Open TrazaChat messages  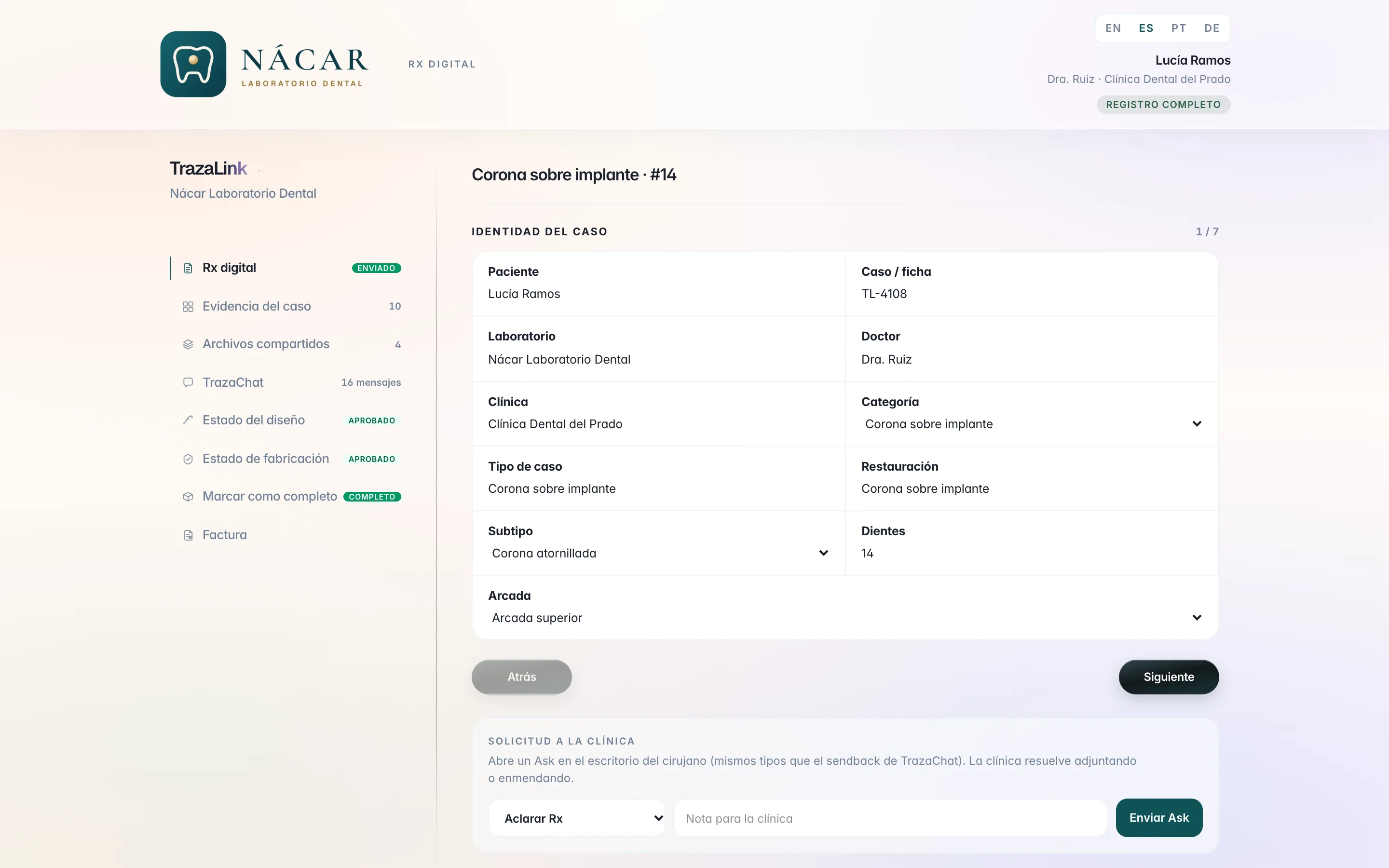click(286, 382)
